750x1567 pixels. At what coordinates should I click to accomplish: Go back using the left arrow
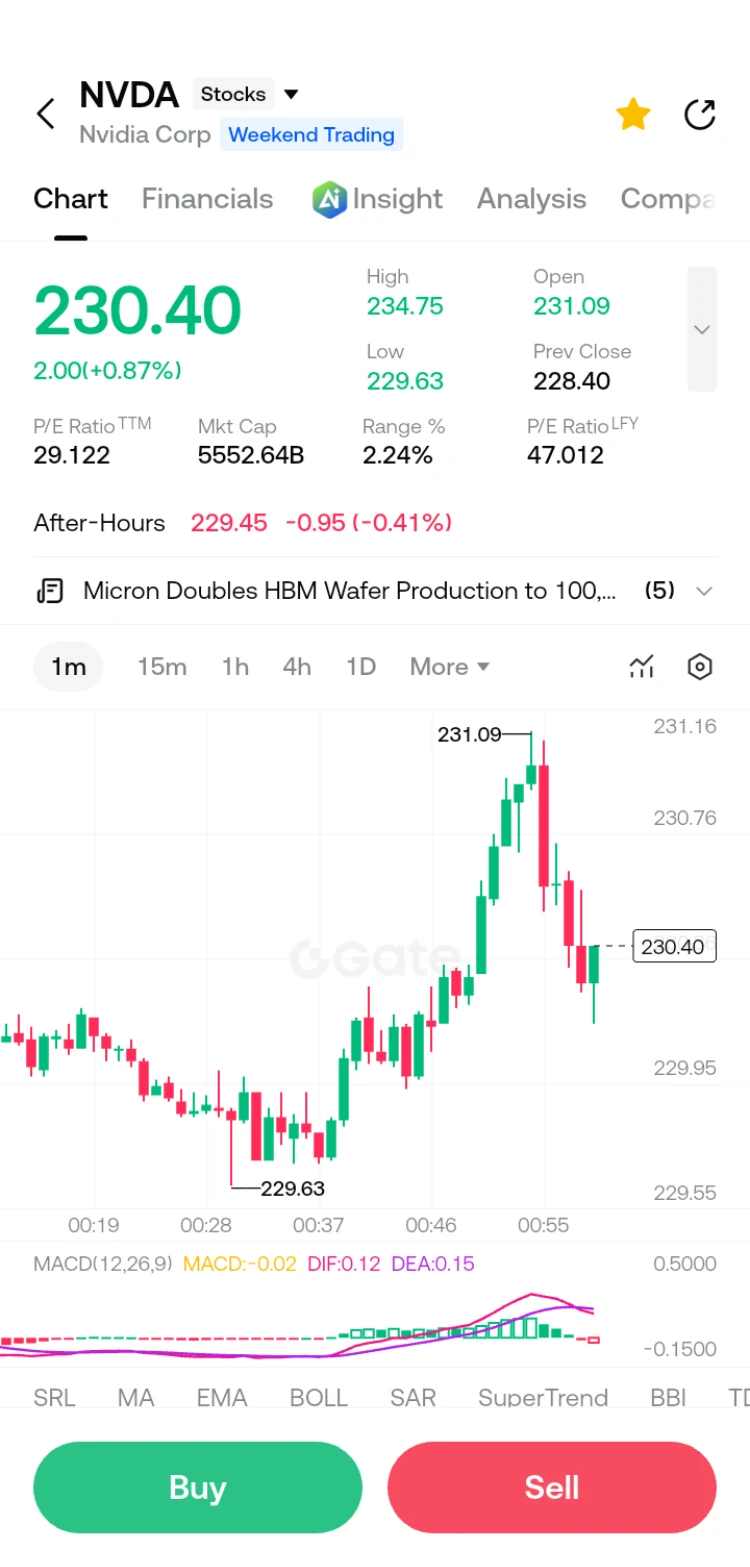click(45, 114)
